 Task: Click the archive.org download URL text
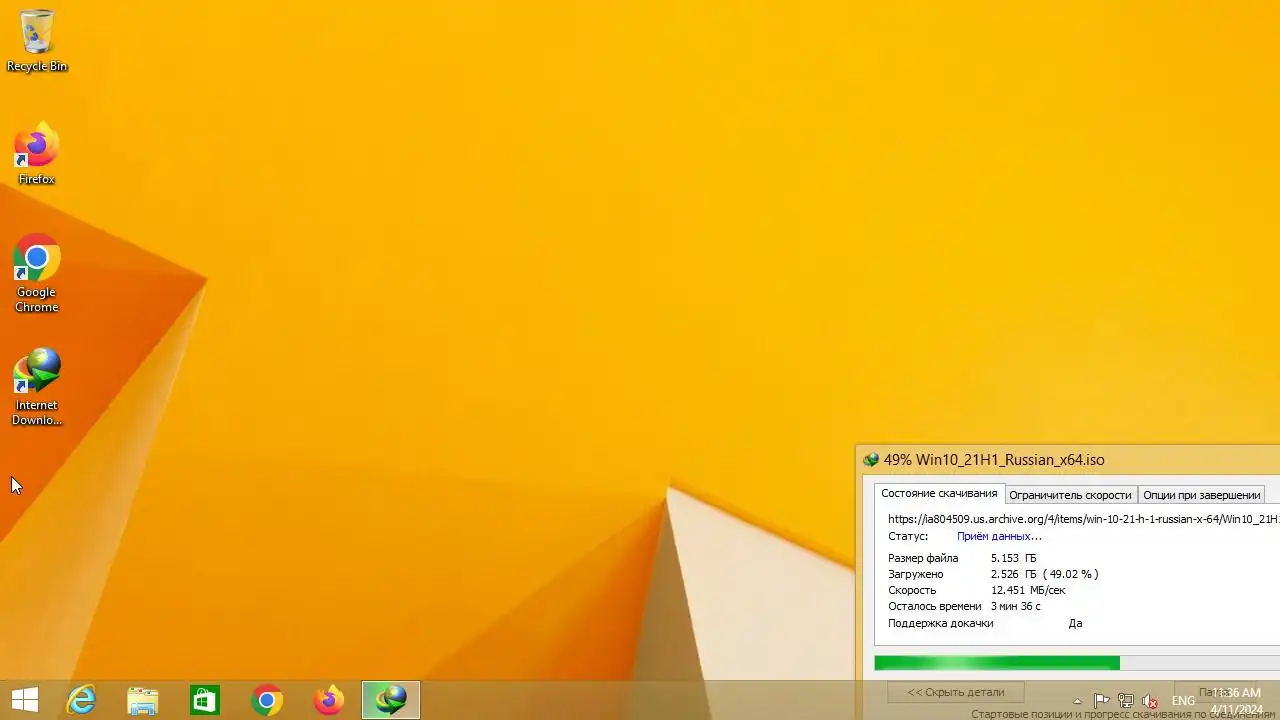1083,519
